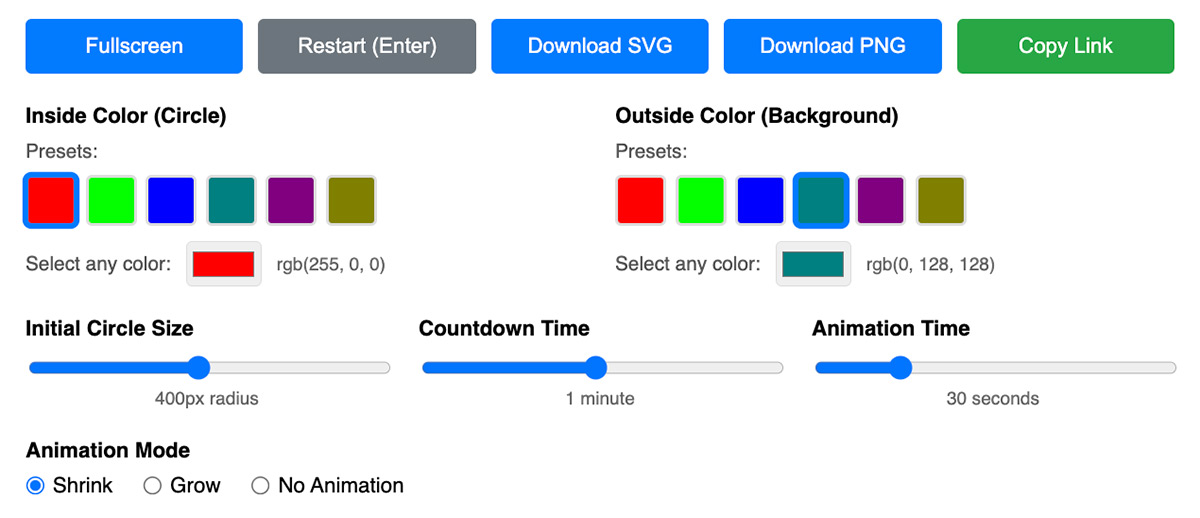Click the Fullscreen button

click(x=134, y=46)
